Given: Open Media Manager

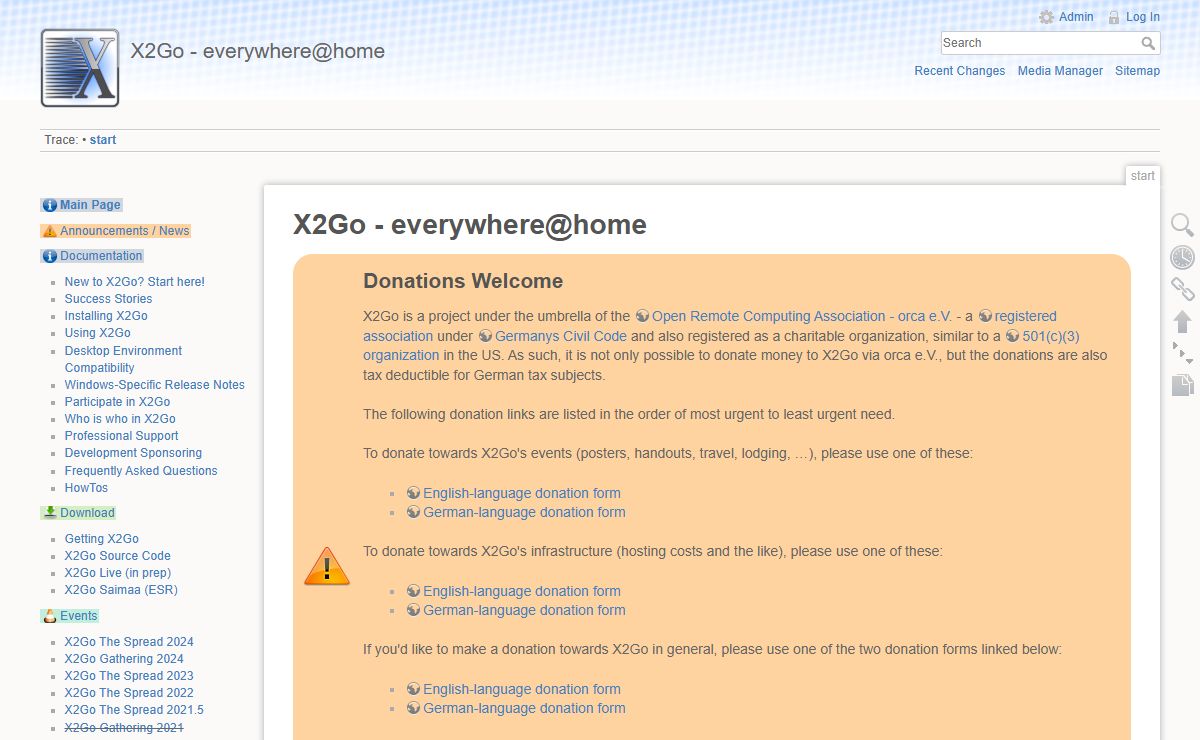Looking at the screenshot, I should pos(1060,71).
